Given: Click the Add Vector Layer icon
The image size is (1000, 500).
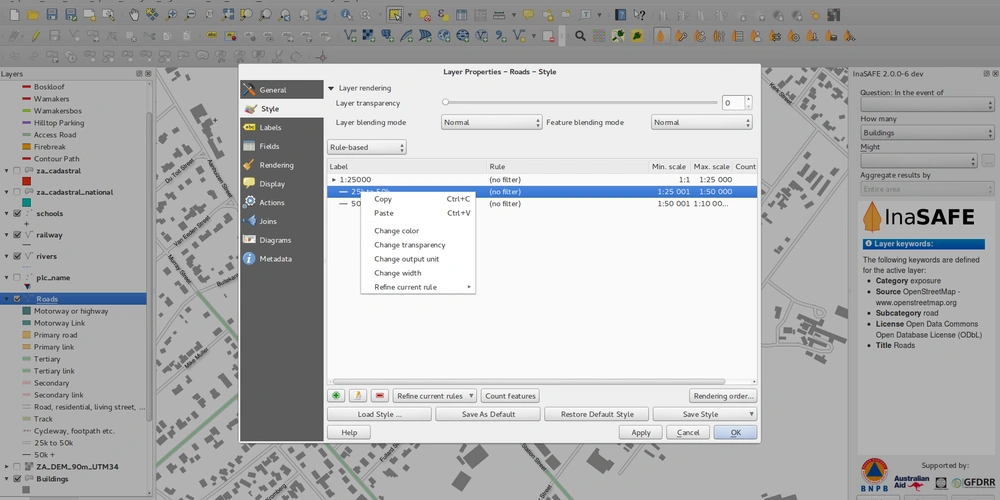Looking at the screenshot, I should pyautogui.click(x=350, y=36).
